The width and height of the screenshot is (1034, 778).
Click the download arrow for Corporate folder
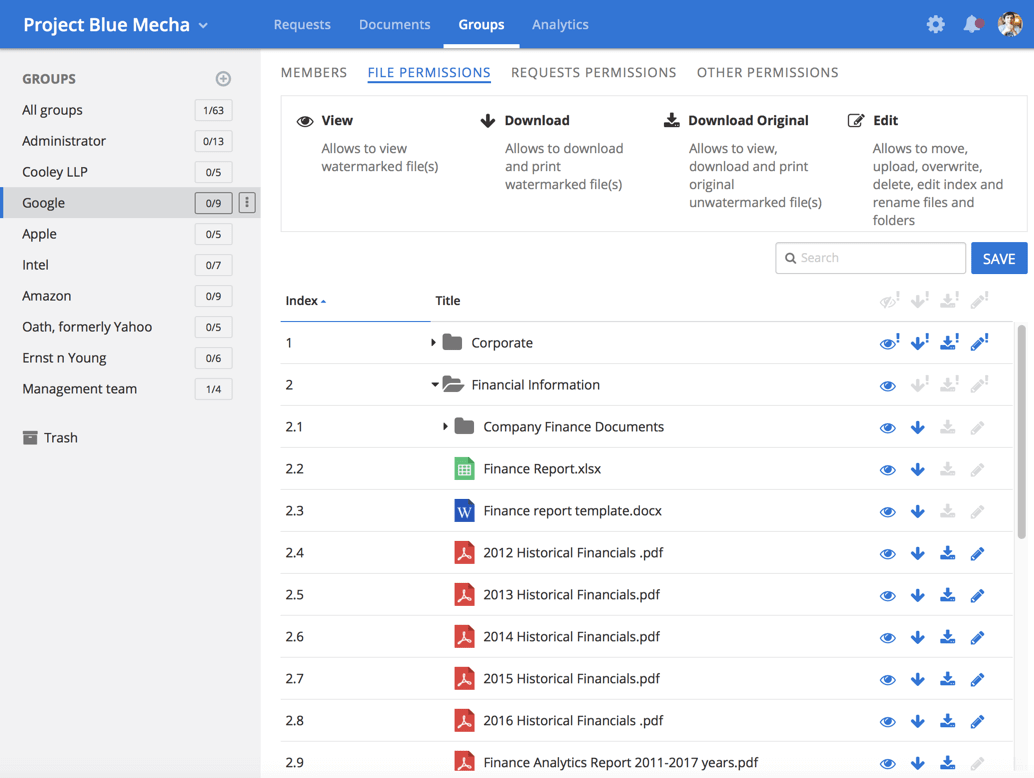(x=919, y=342)
